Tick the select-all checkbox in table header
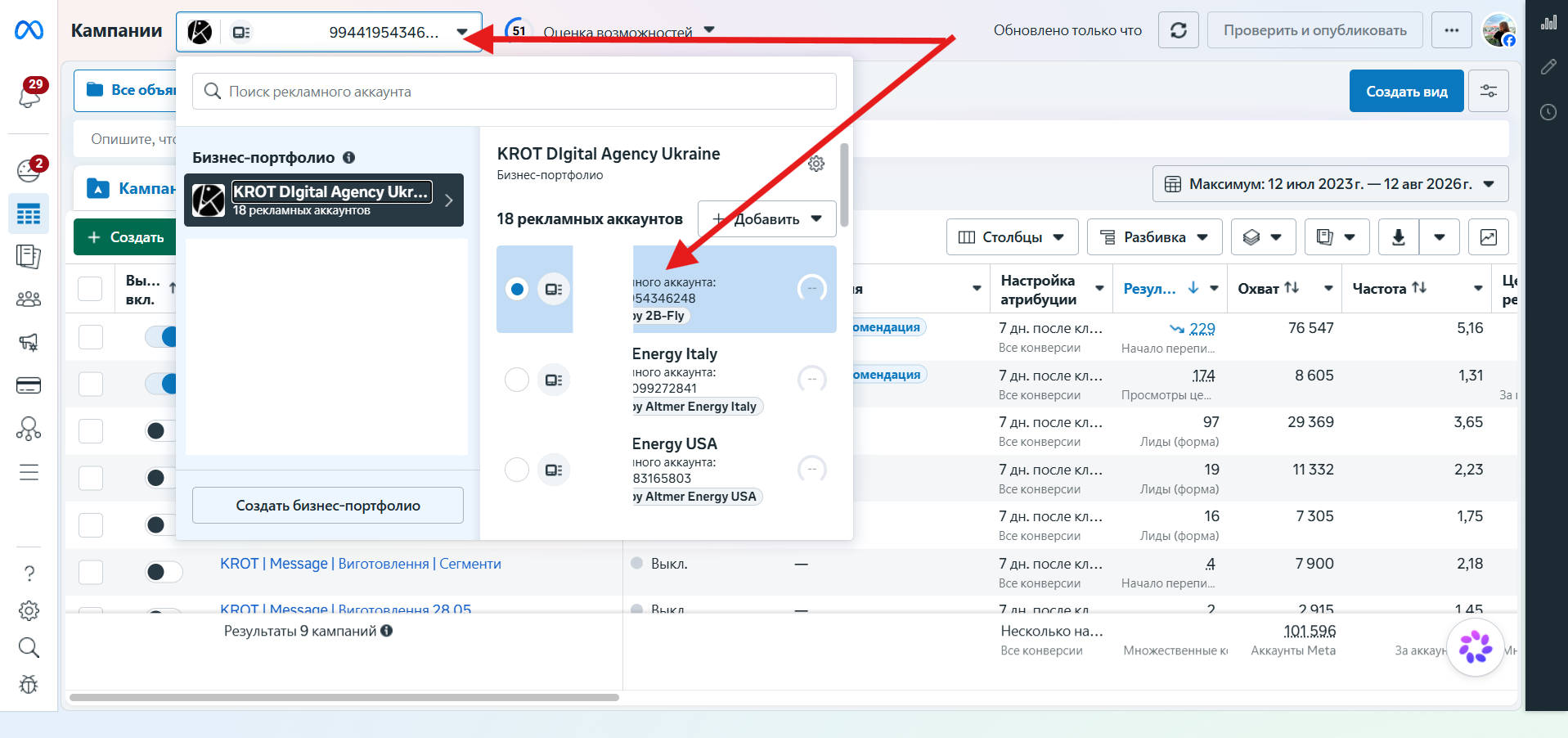 pos(90,289)
